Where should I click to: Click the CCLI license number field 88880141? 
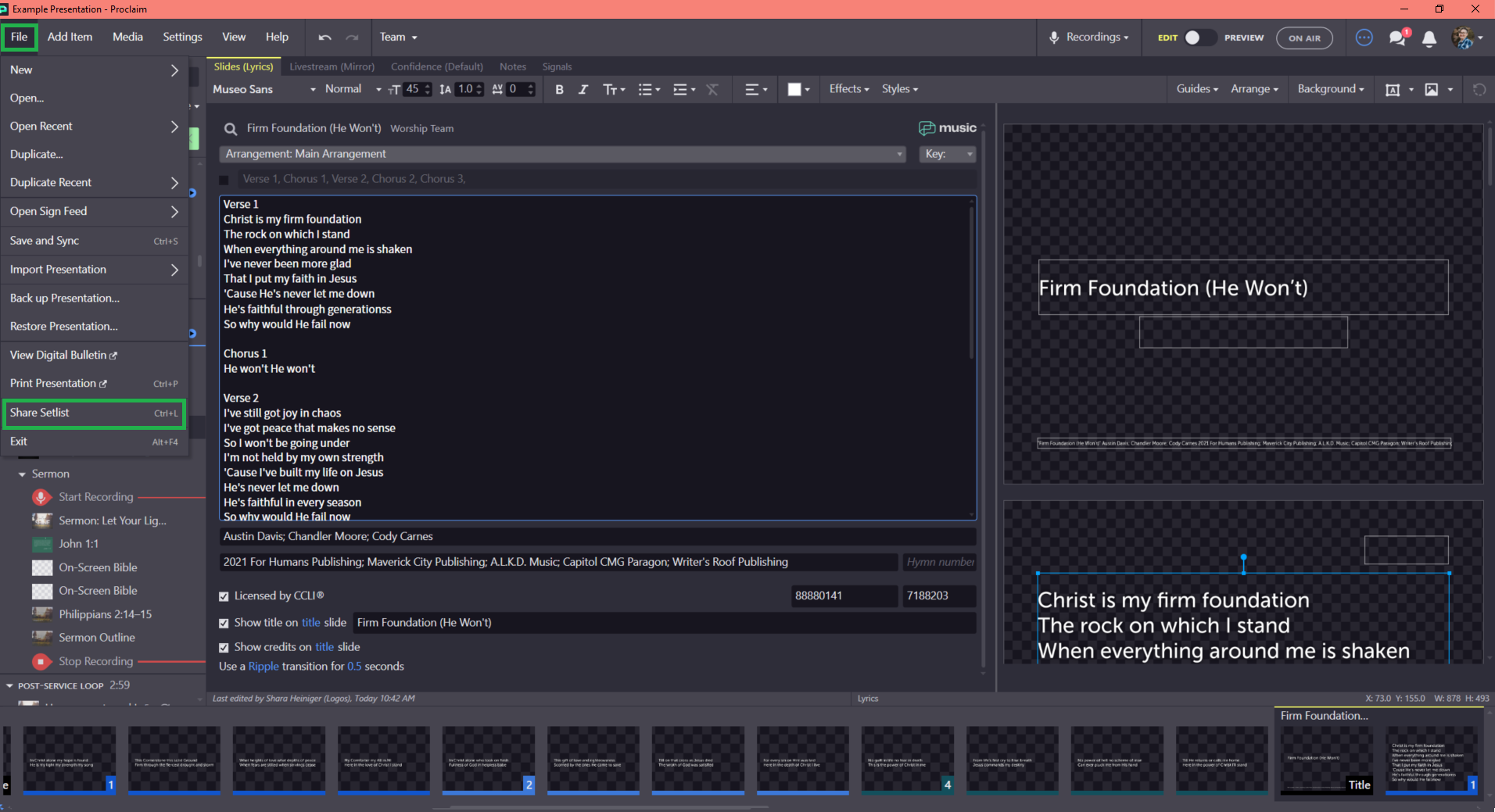pyautogui.click(x=844, y=596)
